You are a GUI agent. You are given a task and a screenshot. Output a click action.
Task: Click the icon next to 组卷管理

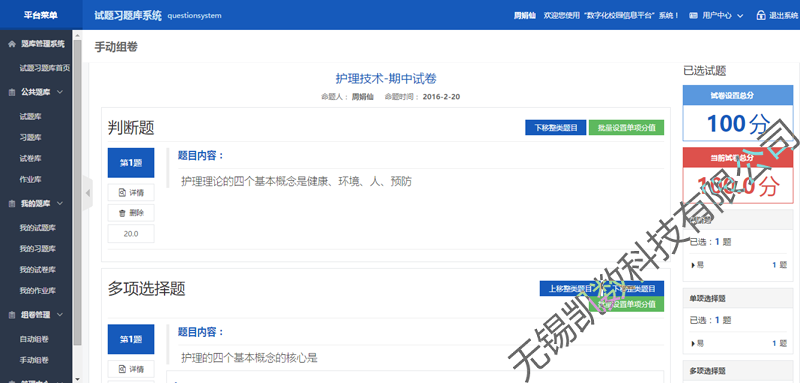click(12, 315)
